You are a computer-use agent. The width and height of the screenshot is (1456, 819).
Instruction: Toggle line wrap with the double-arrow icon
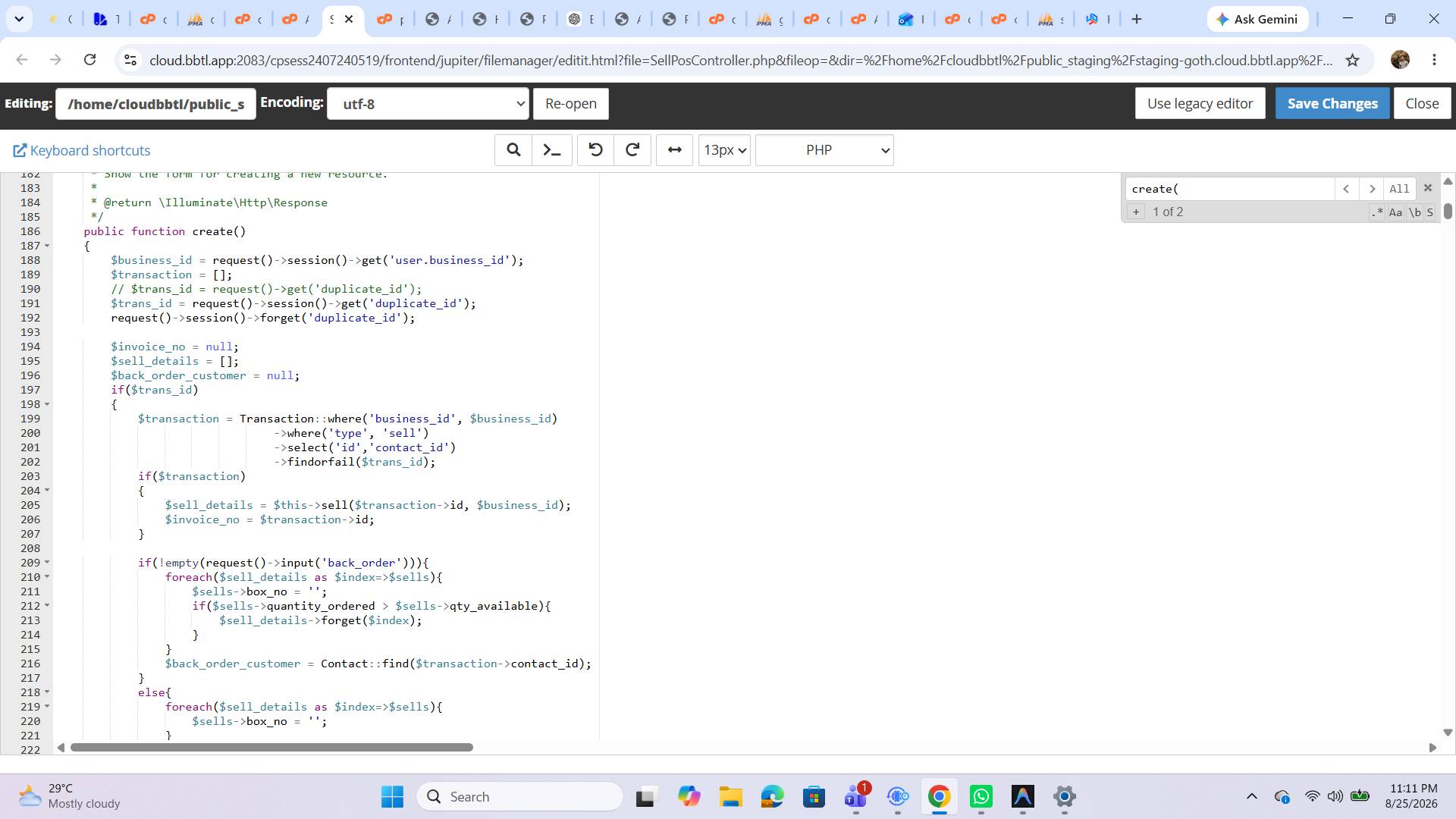[674, 150]
